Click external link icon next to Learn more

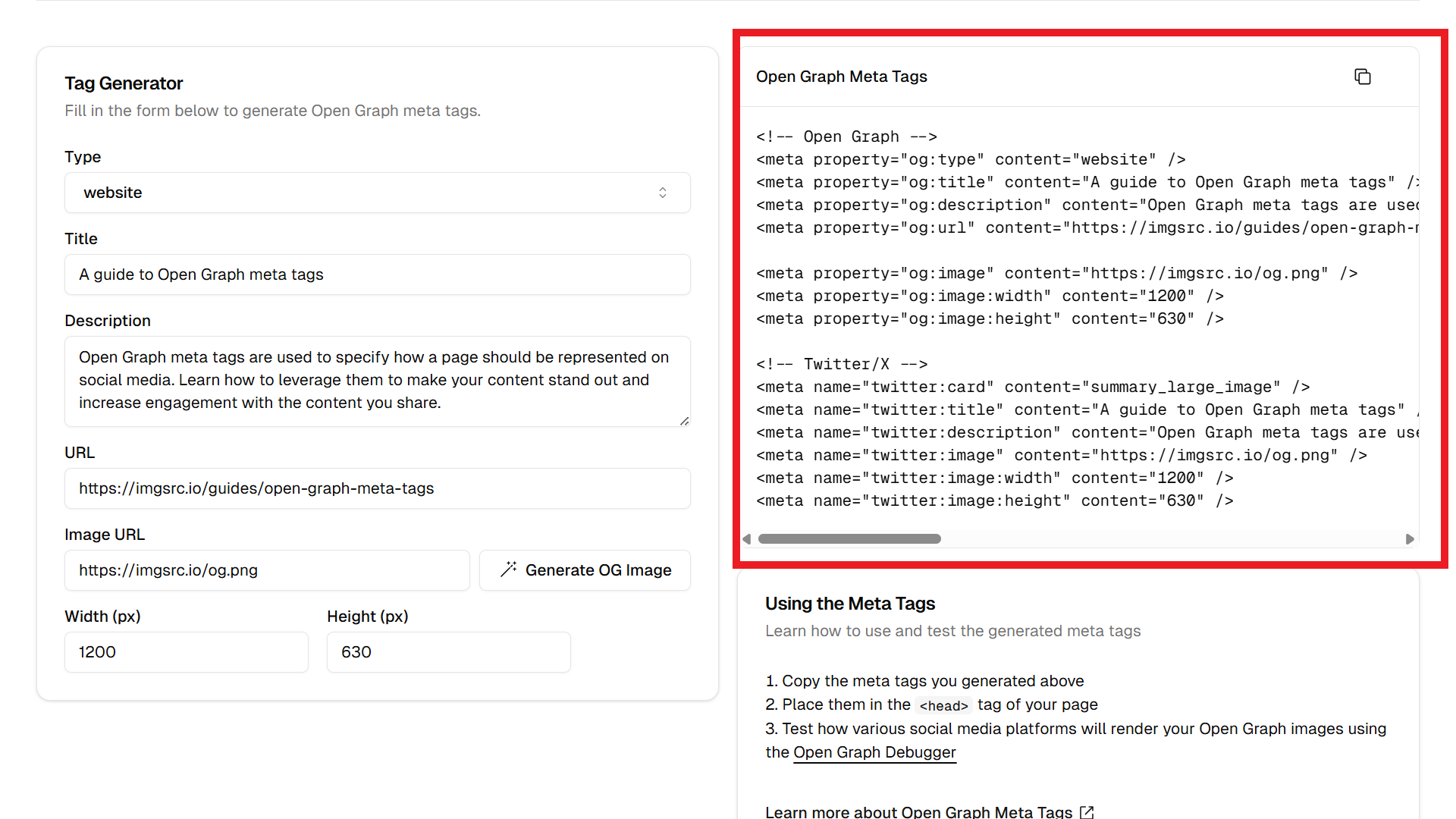pos(1087,811)
